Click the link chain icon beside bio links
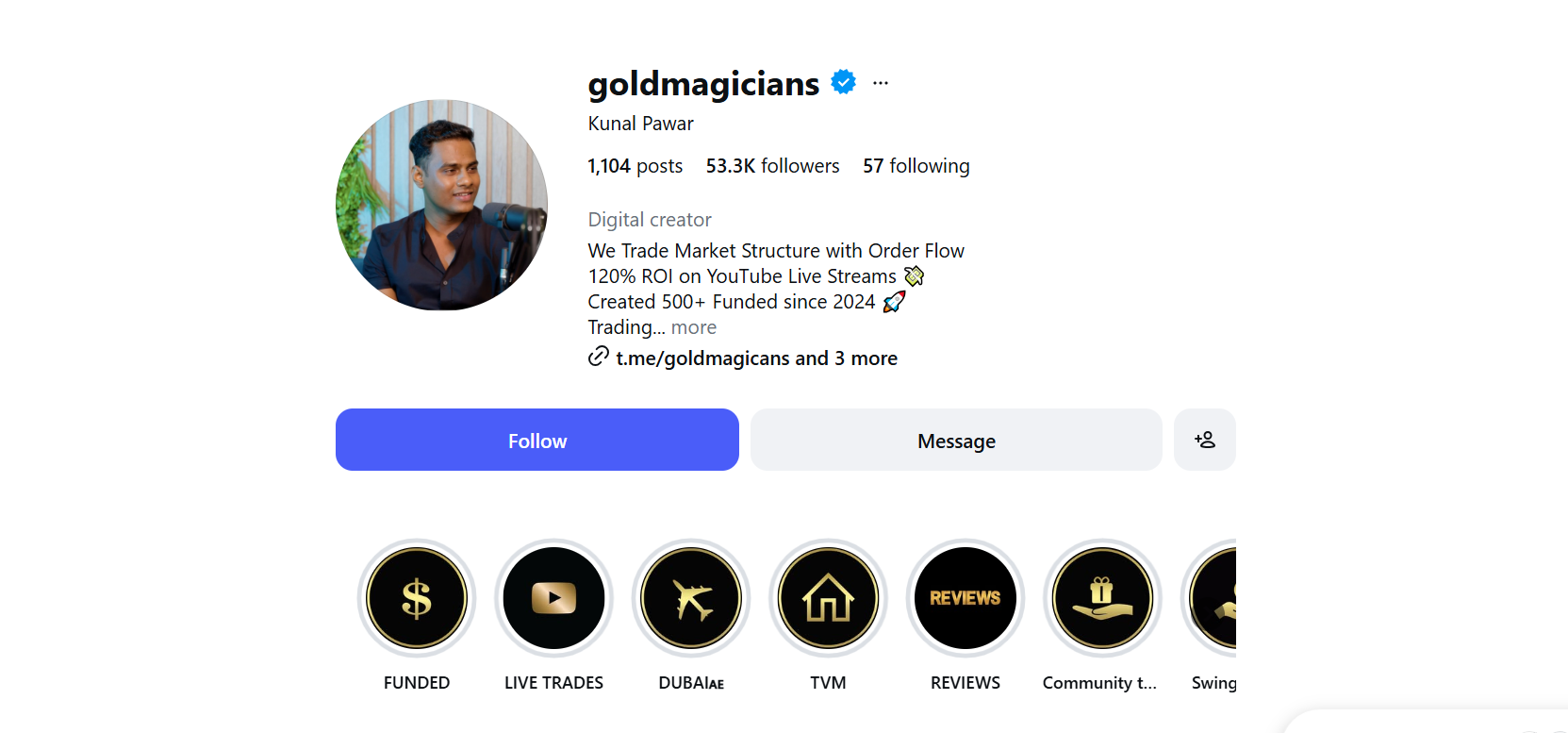This screenshot has width=1568, height=733. (598, 357)
